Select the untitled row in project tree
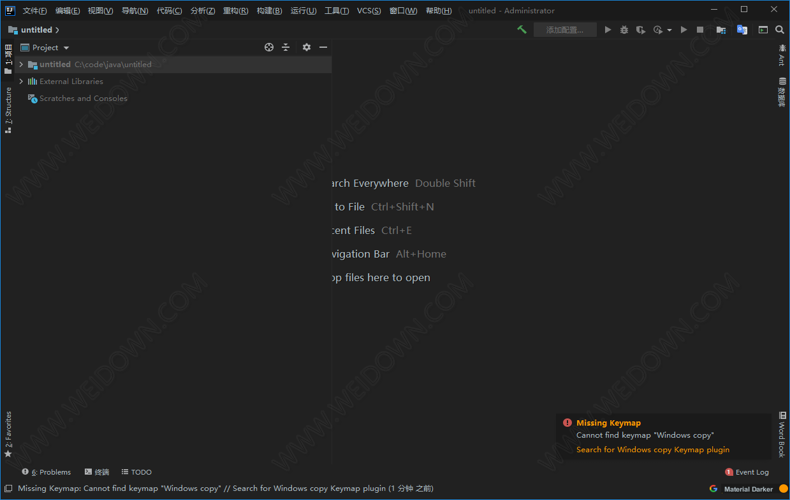 (x=173, y=65)
